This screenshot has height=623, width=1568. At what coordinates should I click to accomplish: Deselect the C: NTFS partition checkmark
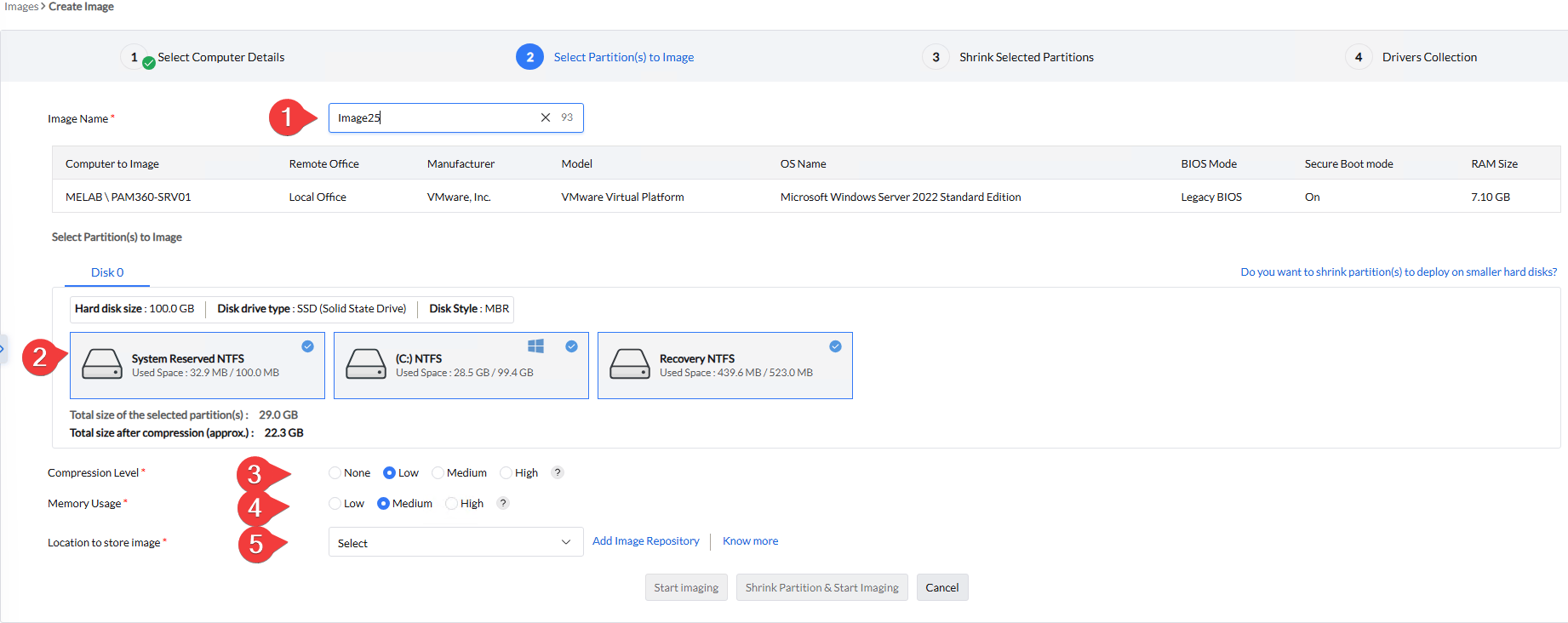571,346
